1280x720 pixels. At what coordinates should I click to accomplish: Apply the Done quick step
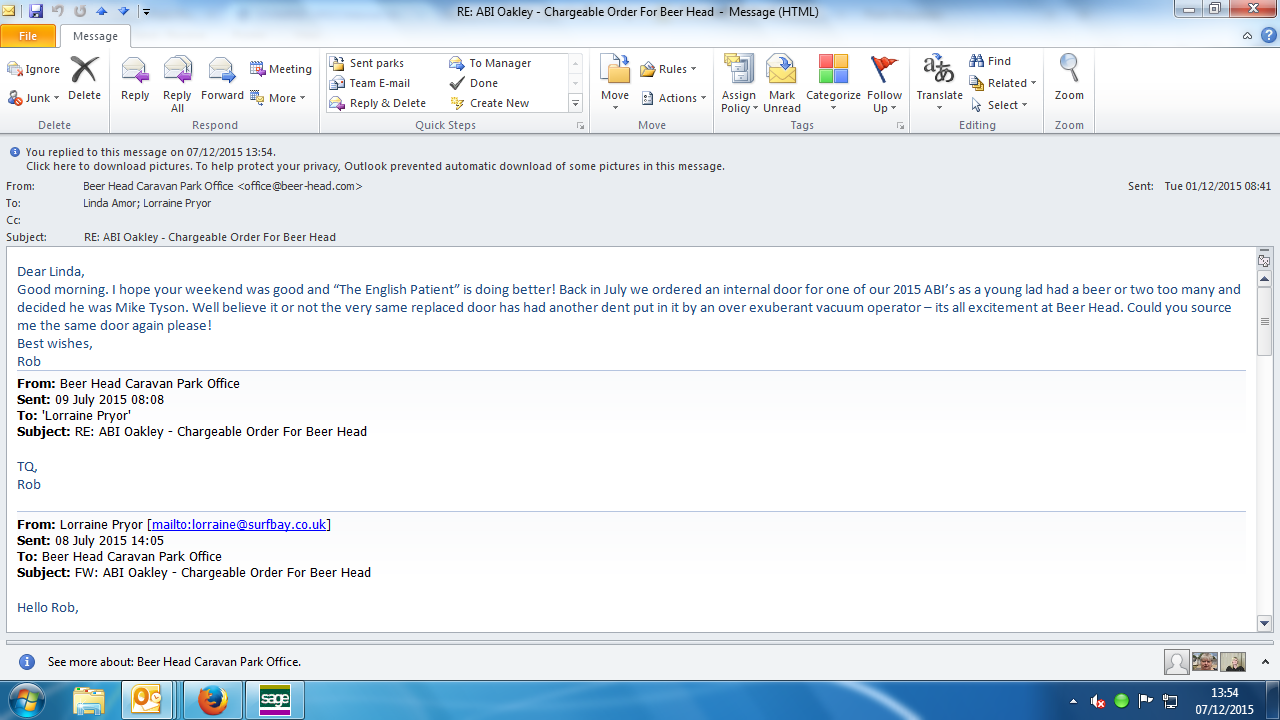474,83
